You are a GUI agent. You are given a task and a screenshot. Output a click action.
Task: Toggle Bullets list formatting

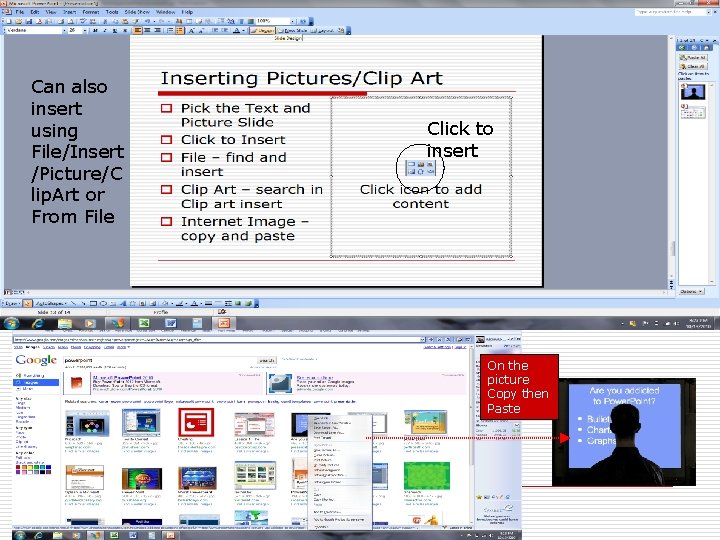[x=180, y=30]
